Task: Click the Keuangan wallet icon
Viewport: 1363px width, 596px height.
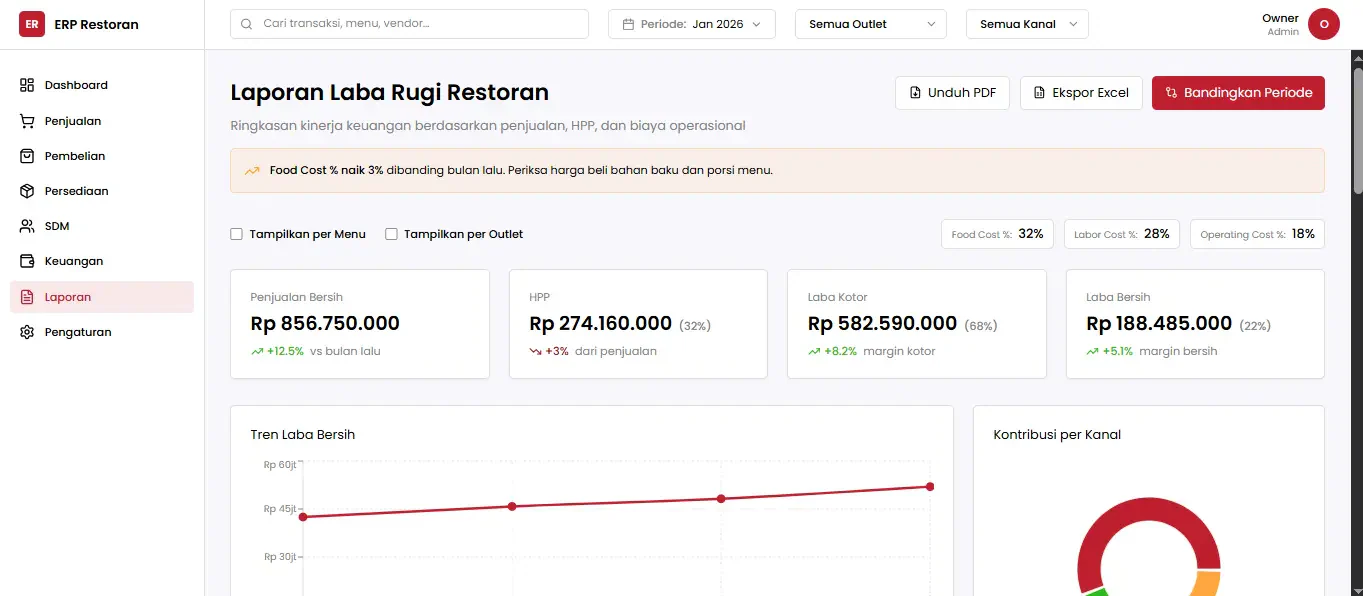Action: pyautogui.click(x=27, y=261)
